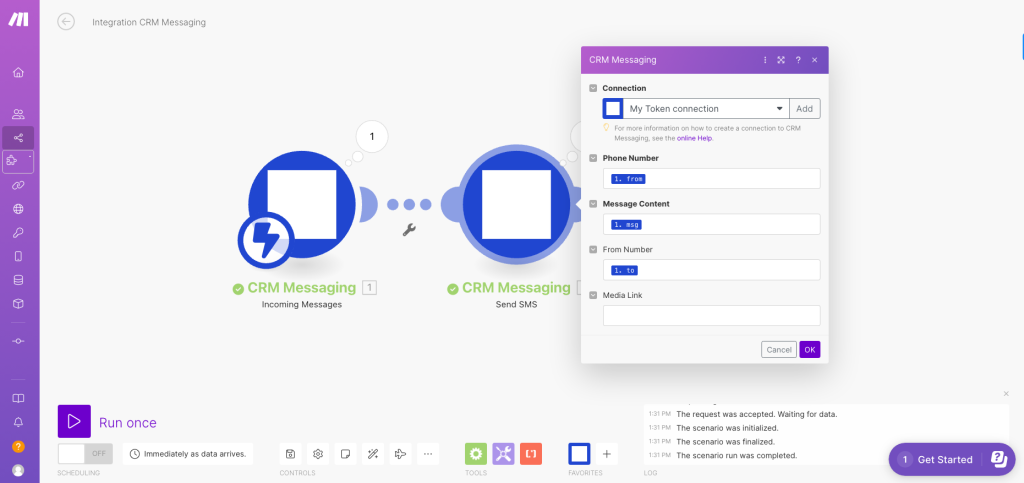This screenshot has height=483, width=1024.
Task: Open the Team people icon in sidebar
Action: pyautogui.click(x=18, y=115)
